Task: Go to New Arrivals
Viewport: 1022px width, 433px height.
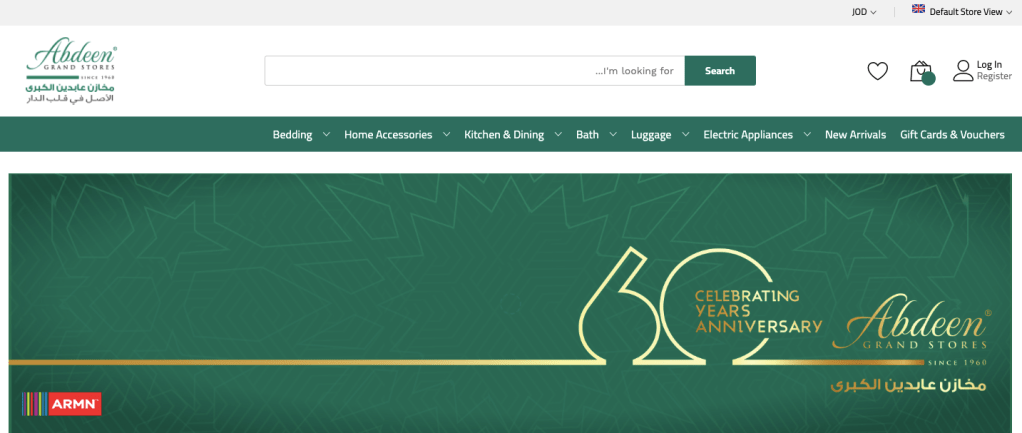Action: tap(855, 135)
